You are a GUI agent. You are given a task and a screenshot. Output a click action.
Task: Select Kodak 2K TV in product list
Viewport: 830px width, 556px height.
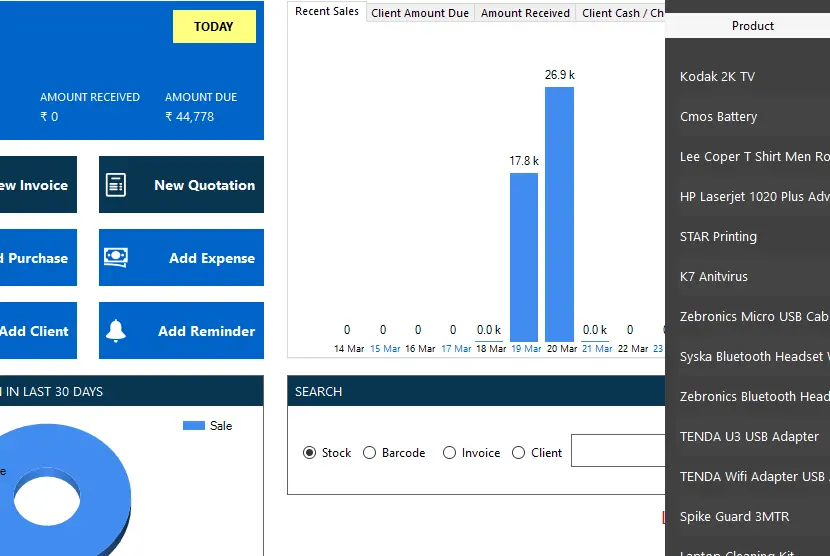point(717,77)
